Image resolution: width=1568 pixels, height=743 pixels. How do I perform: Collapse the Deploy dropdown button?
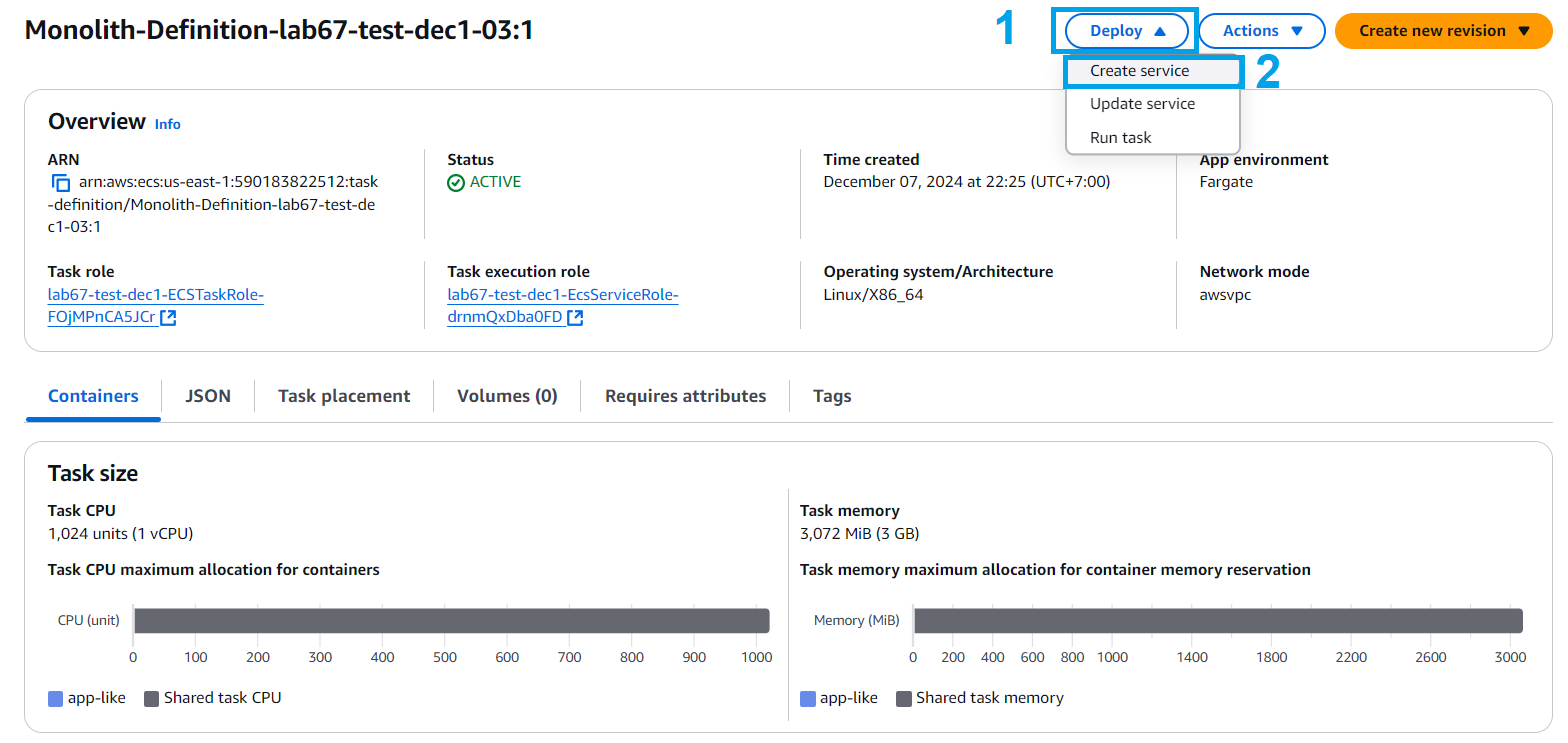(x=1128, y=31)
